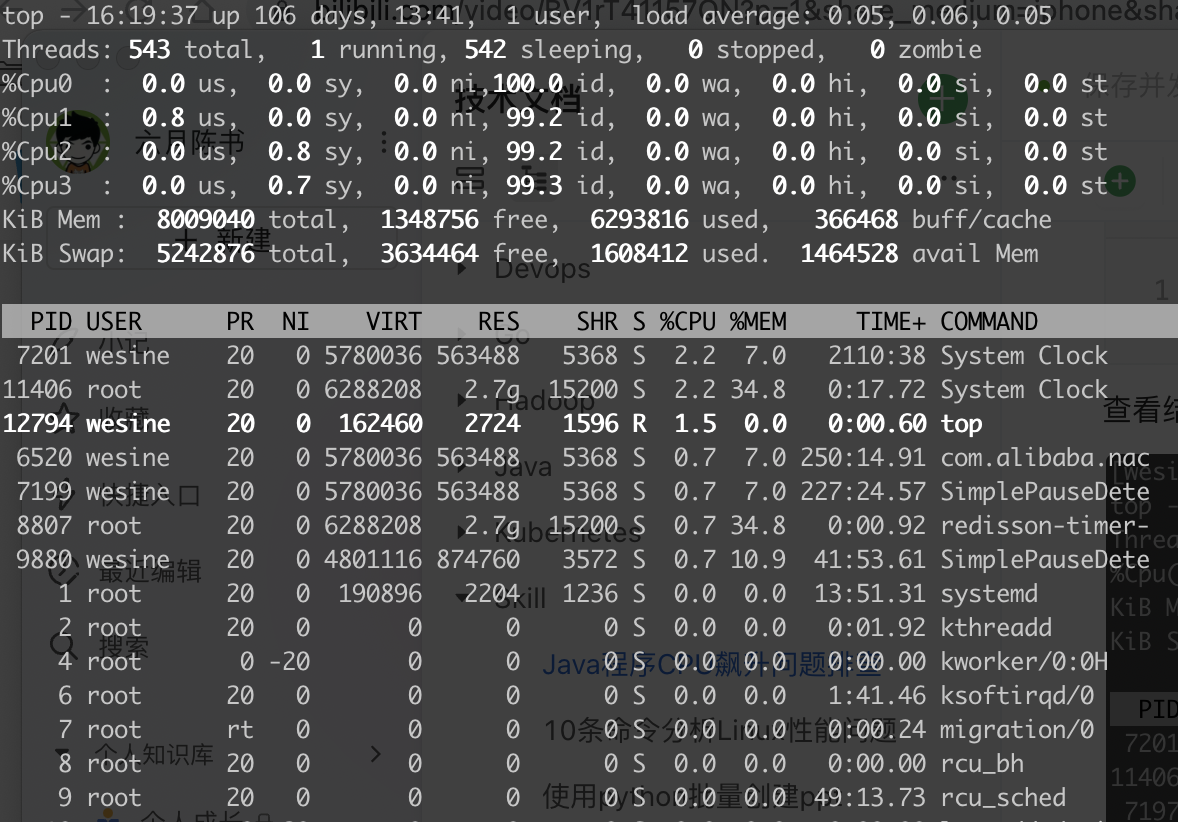Expand the Hadoop tree item in background page
The height and width of the screenshot is (822, 1178).
[x=462, y=400]
